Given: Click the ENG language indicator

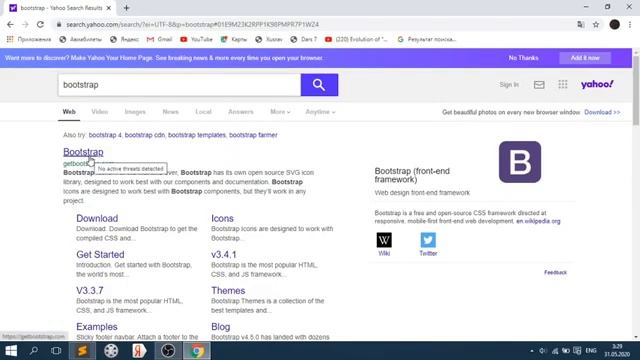Looking at the screenshot, I should (x=591, y=351).
